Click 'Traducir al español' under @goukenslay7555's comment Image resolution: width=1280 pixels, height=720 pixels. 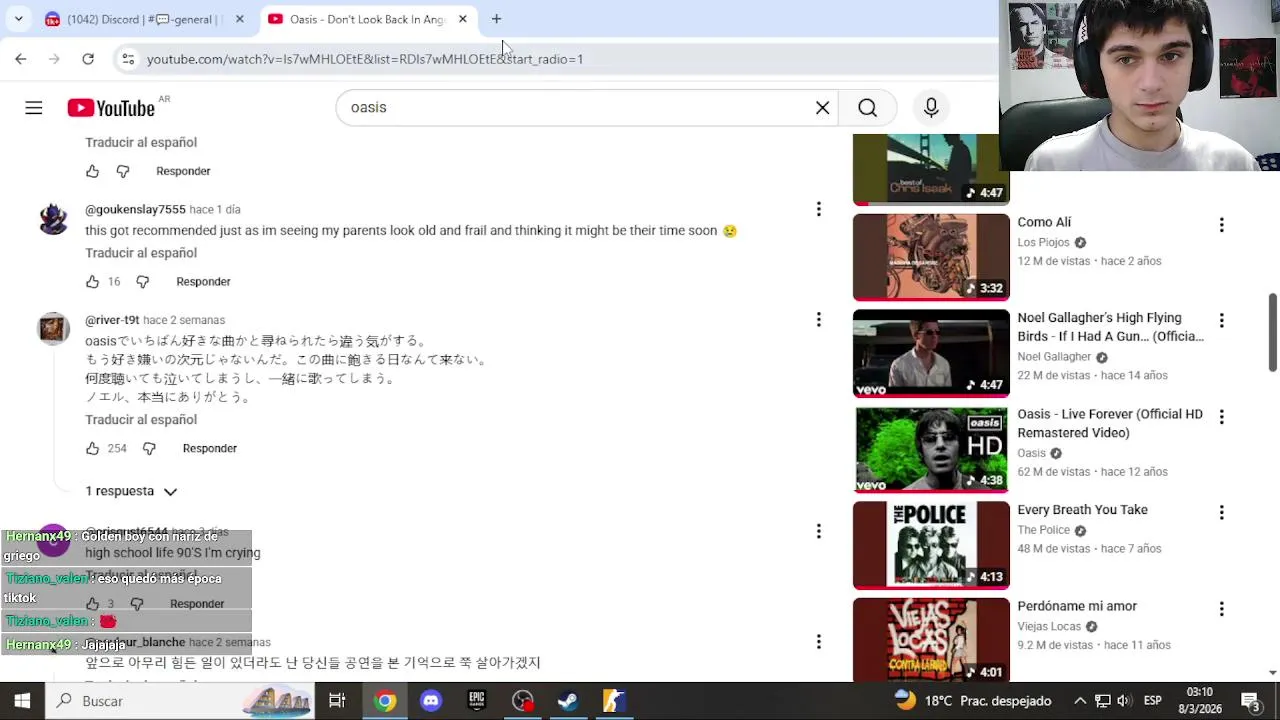pos(141,253)
